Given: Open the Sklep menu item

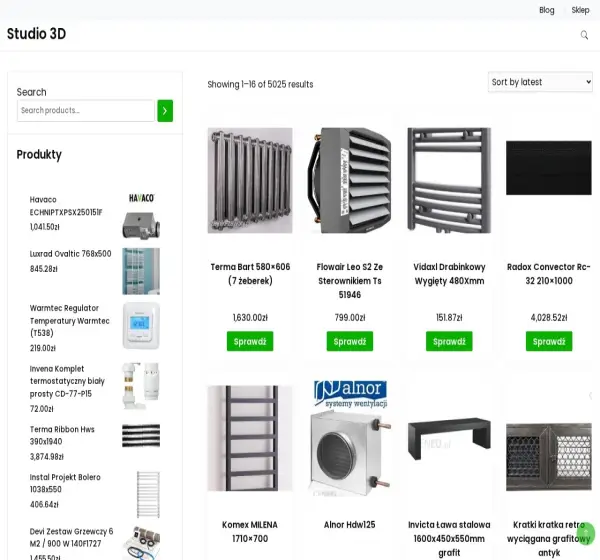Looking at the screenshot, I should [580, 10].
